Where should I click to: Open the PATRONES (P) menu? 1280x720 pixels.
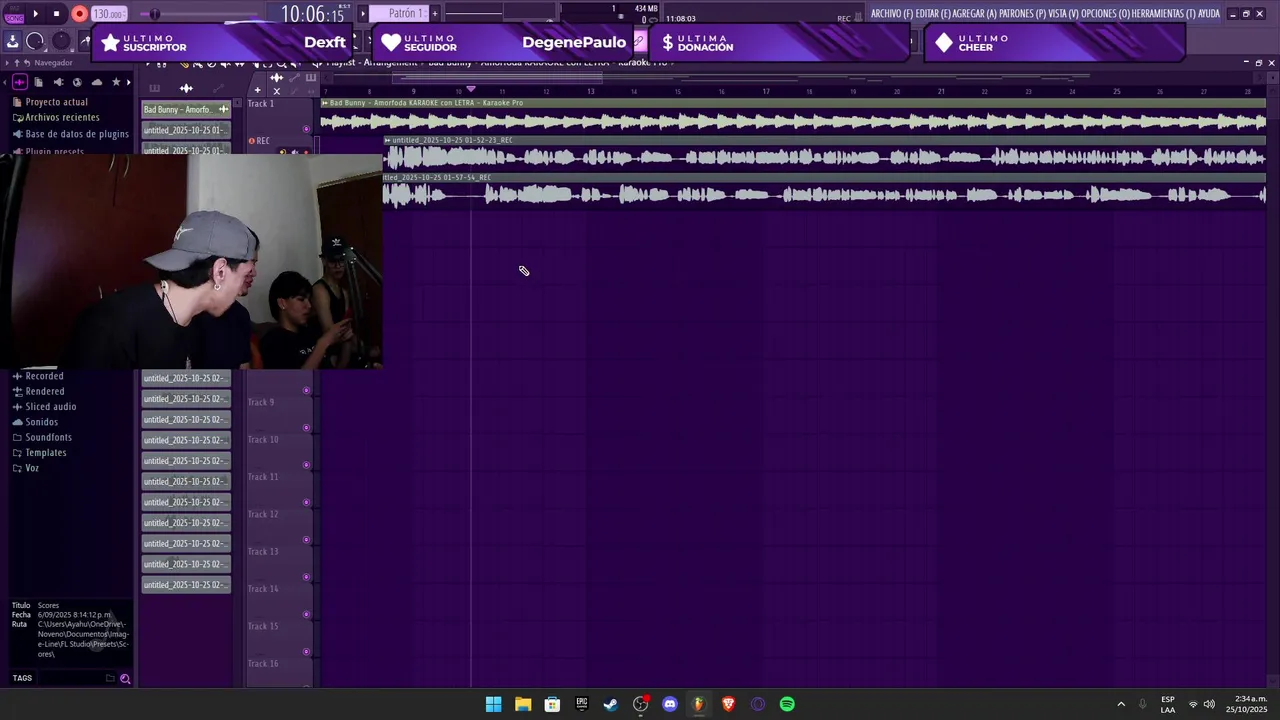[x=1023, y=14]
